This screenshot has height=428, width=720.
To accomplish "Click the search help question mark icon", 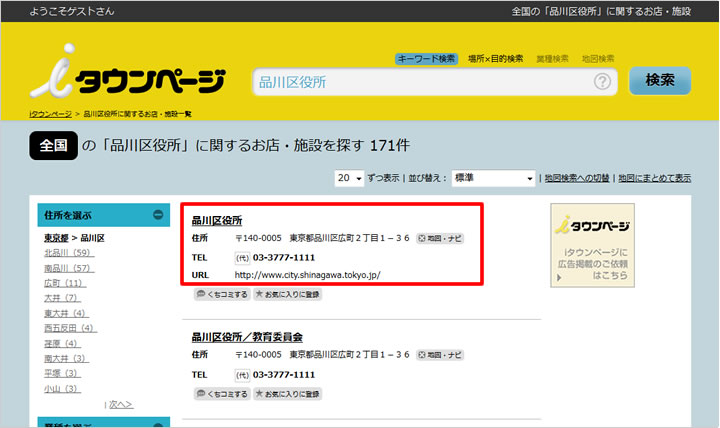I will pyautogui.click(x=602, y=82).
